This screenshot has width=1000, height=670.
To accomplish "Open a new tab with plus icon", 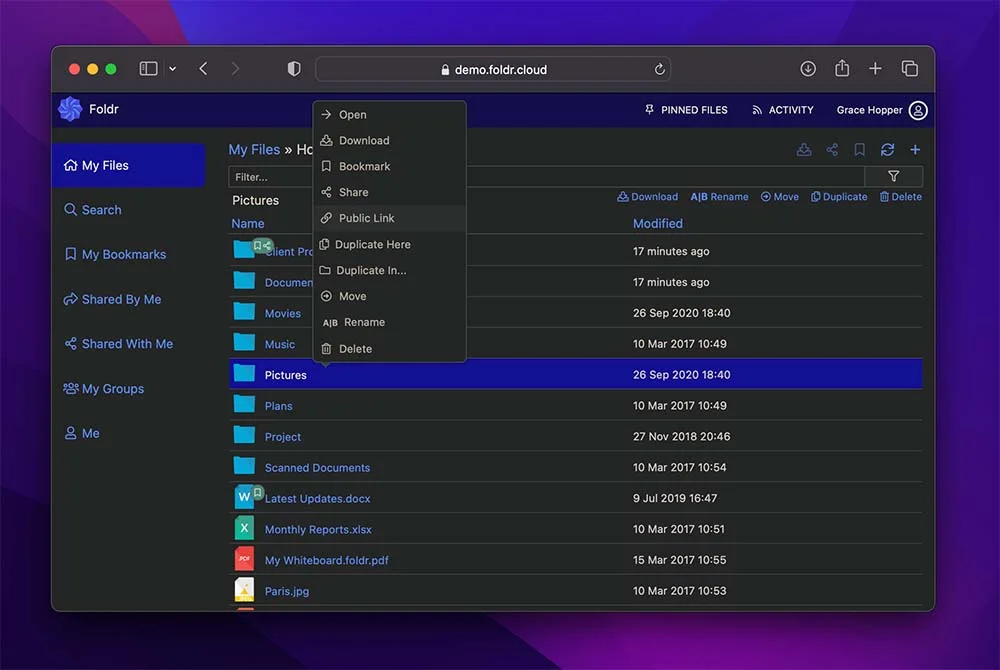I will pos(875,69).
